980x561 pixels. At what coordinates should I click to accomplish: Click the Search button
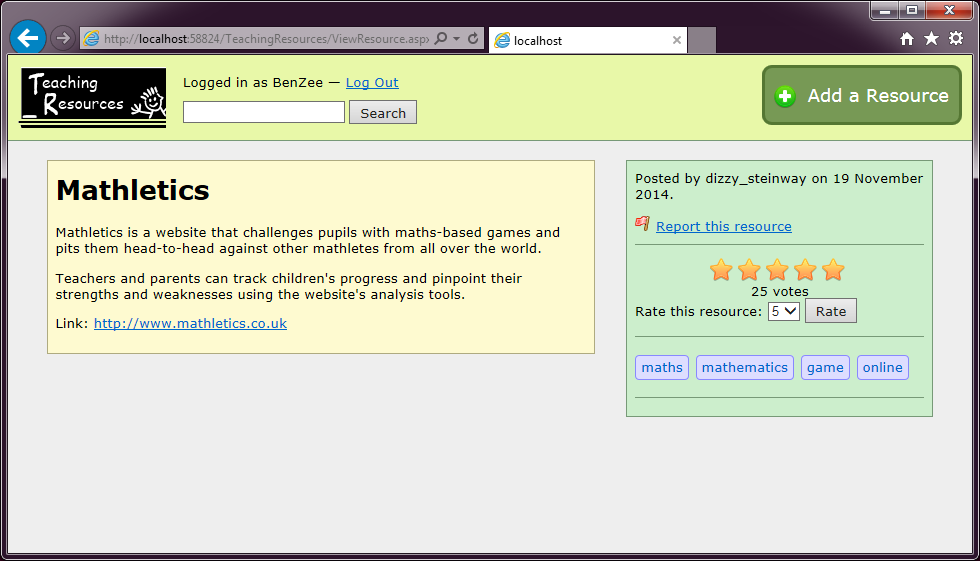tap(383, 113)
